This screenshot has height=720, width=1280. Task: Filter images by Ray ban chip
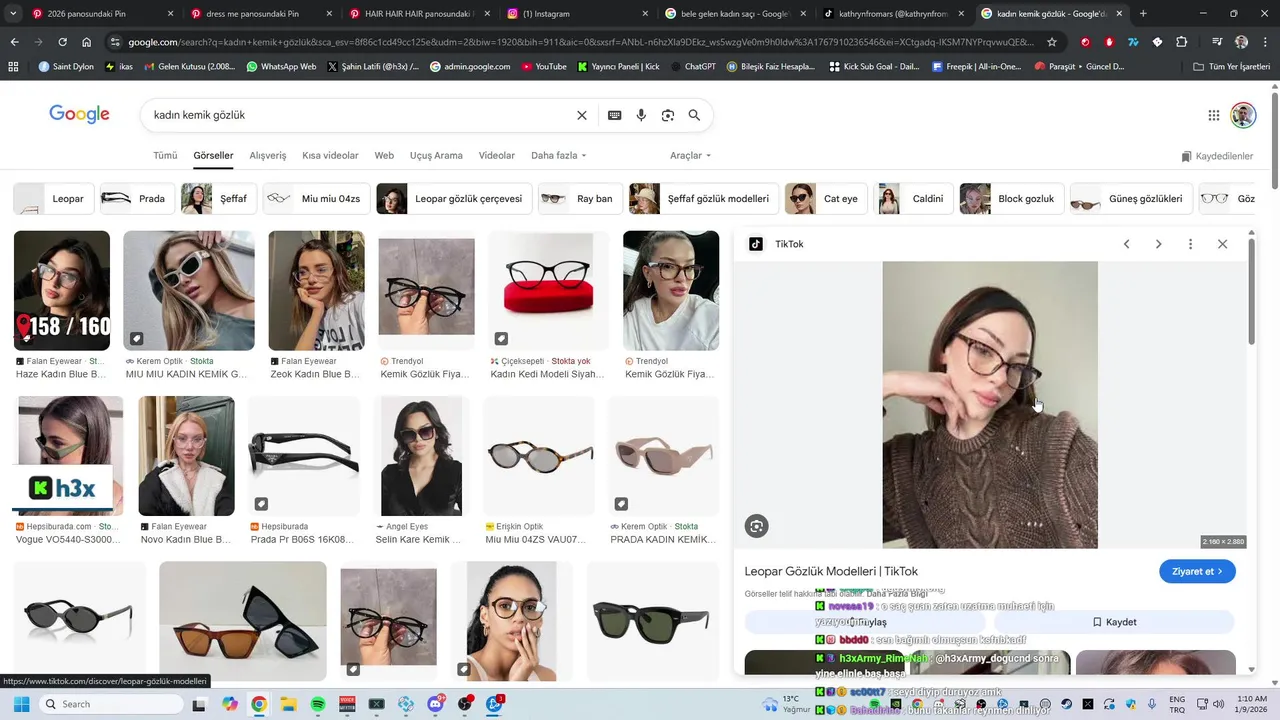click(x=580, y=199)
